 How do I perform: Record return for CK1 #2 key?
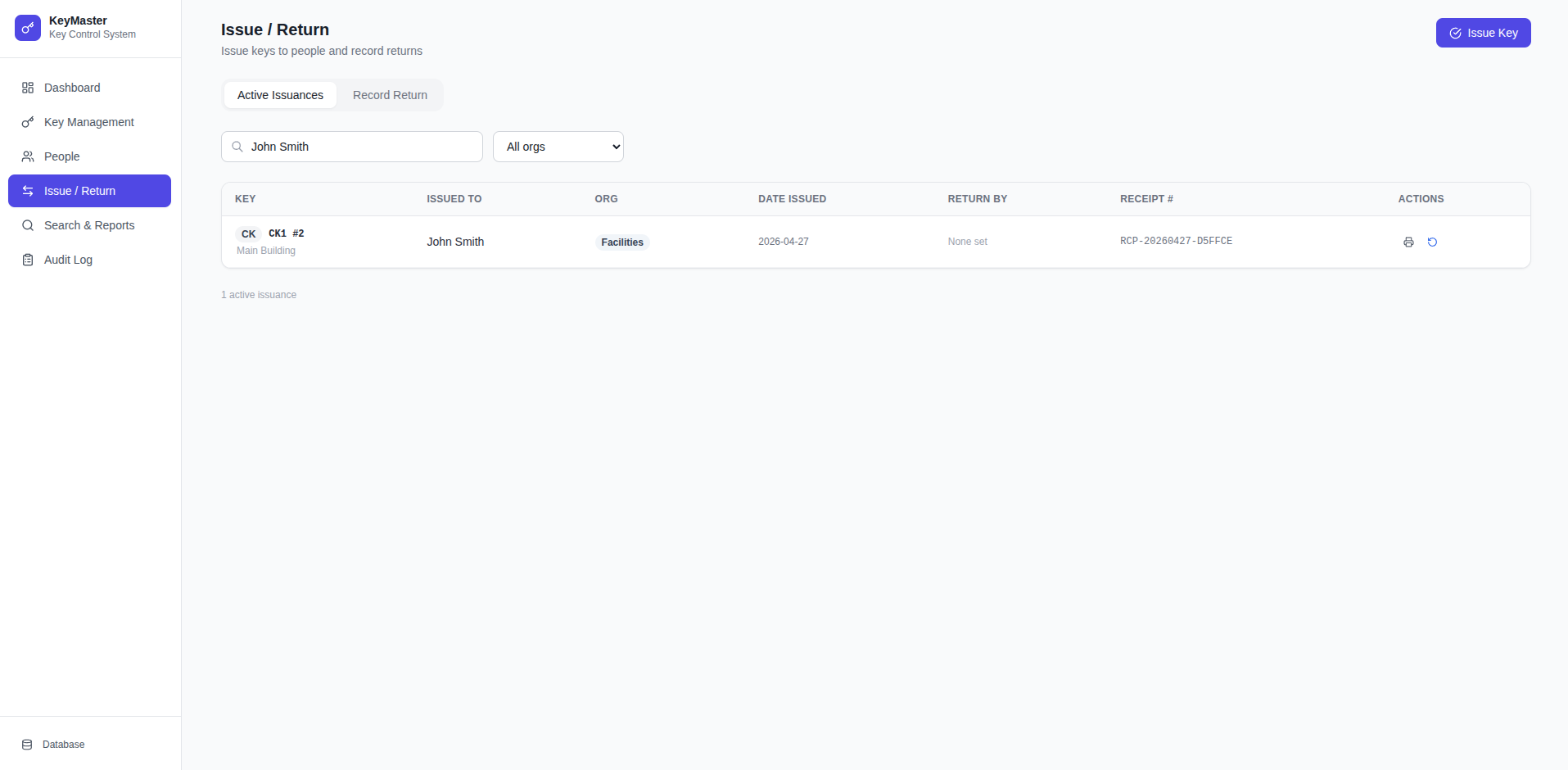[1432, 242]
